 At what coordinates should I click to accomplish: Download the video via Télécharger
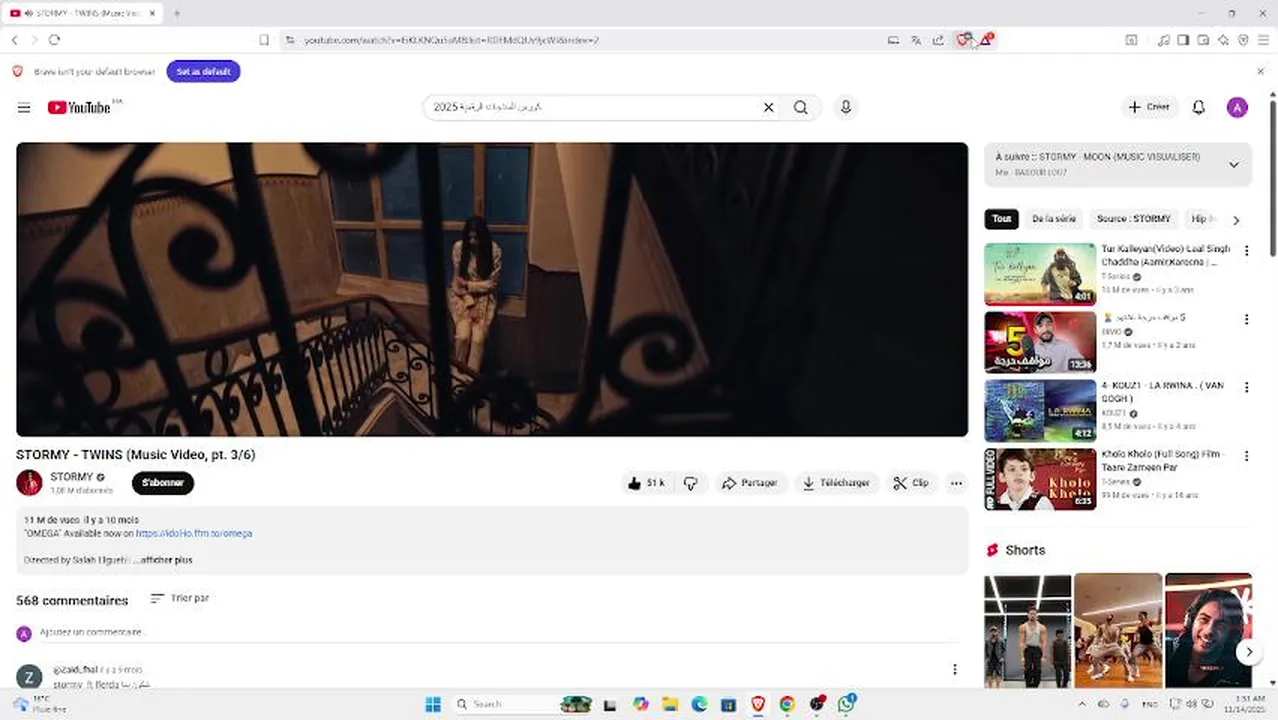coord(836,483)
